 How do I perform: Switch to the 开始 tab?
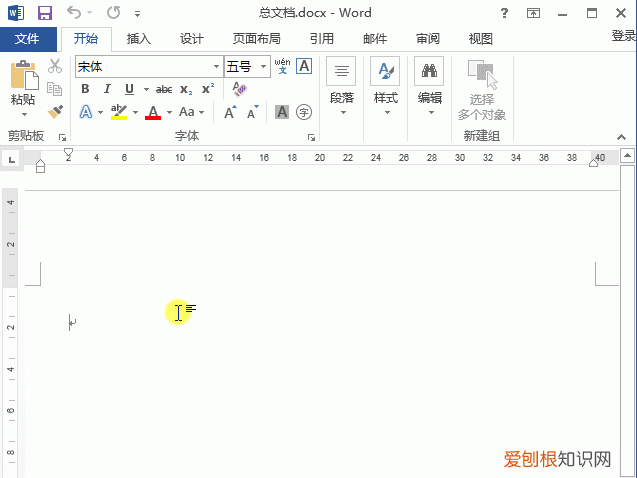click(86, 39)
